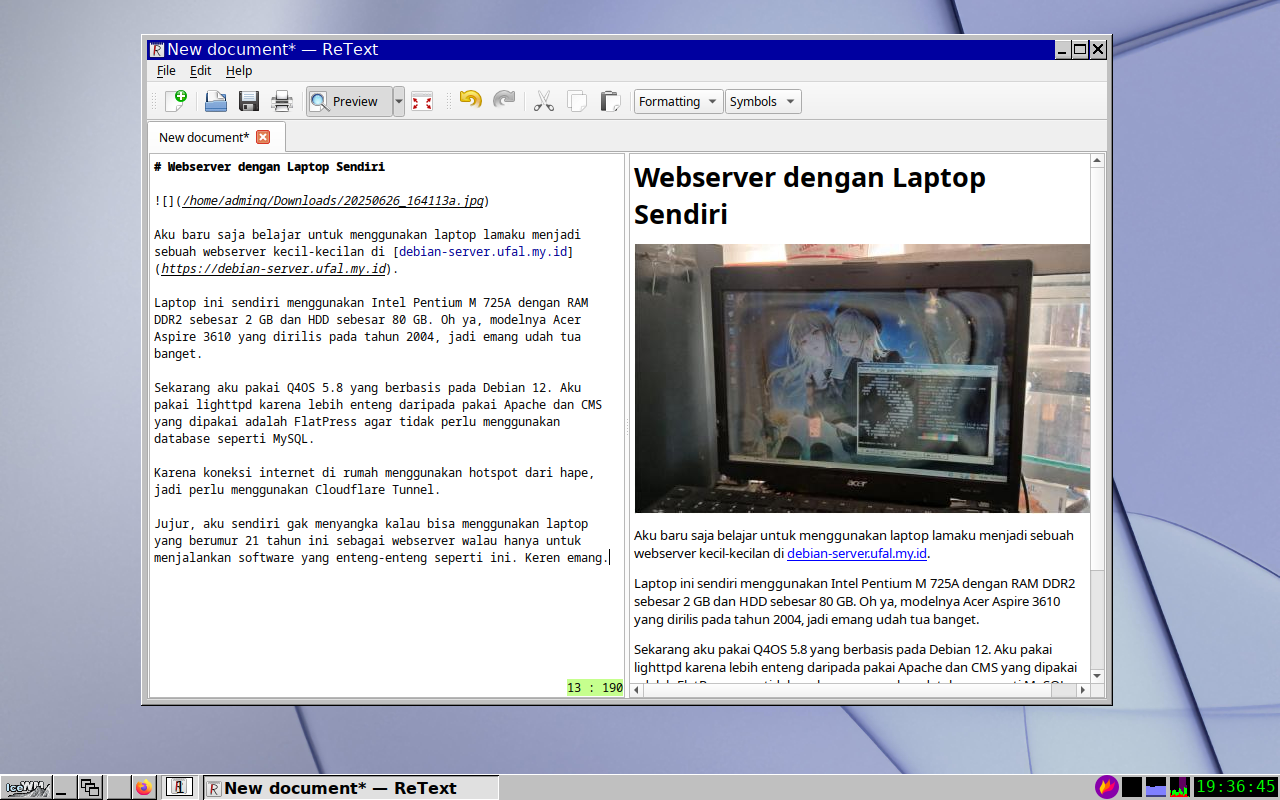Create a new document with the New icon

tap(176, 101)
